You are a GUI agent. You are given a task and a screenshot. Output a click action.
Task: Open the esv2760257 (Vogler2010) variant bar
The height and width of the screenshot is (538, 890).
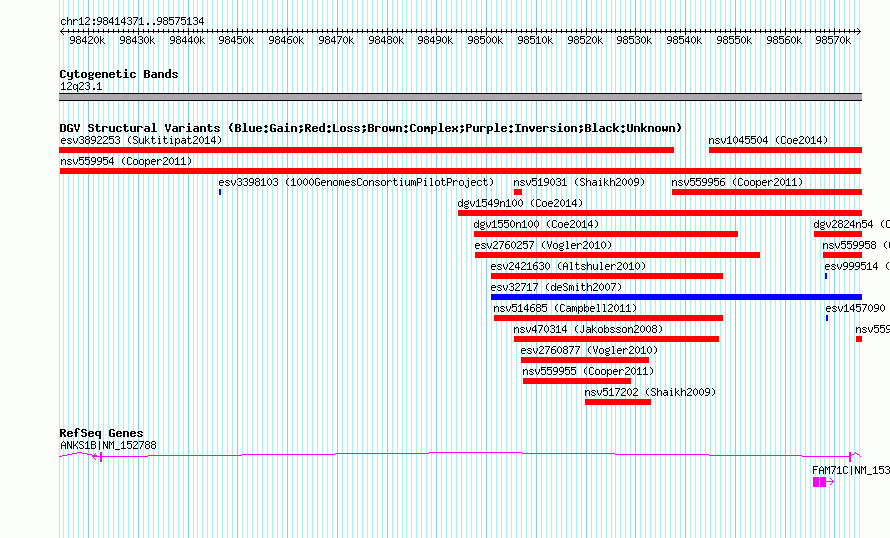(618, 255)
